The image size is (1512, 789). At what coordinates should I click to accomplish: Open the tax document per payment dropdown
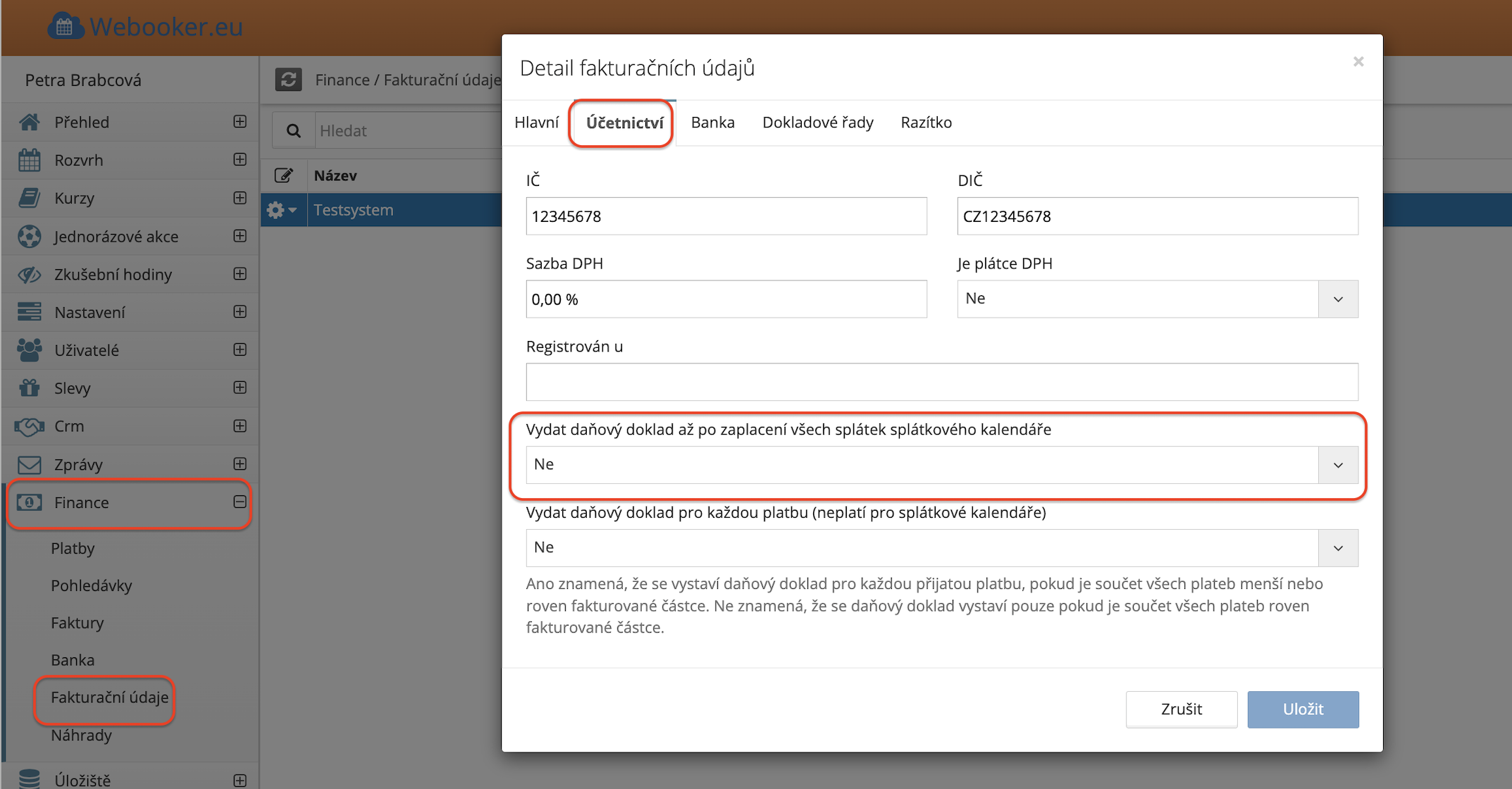click(x=1337, y=548)
